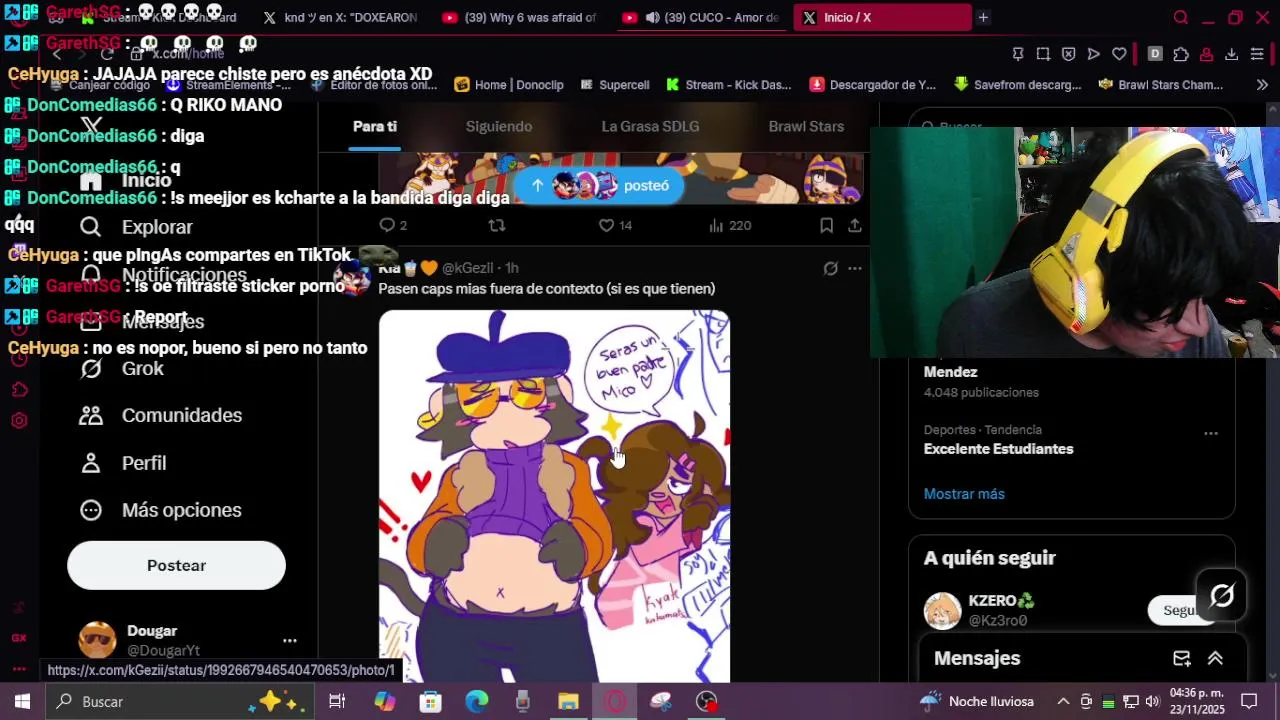Click Grok icon on Kia's tweet
Screen dimensions: 1280x720
point(830,268)
